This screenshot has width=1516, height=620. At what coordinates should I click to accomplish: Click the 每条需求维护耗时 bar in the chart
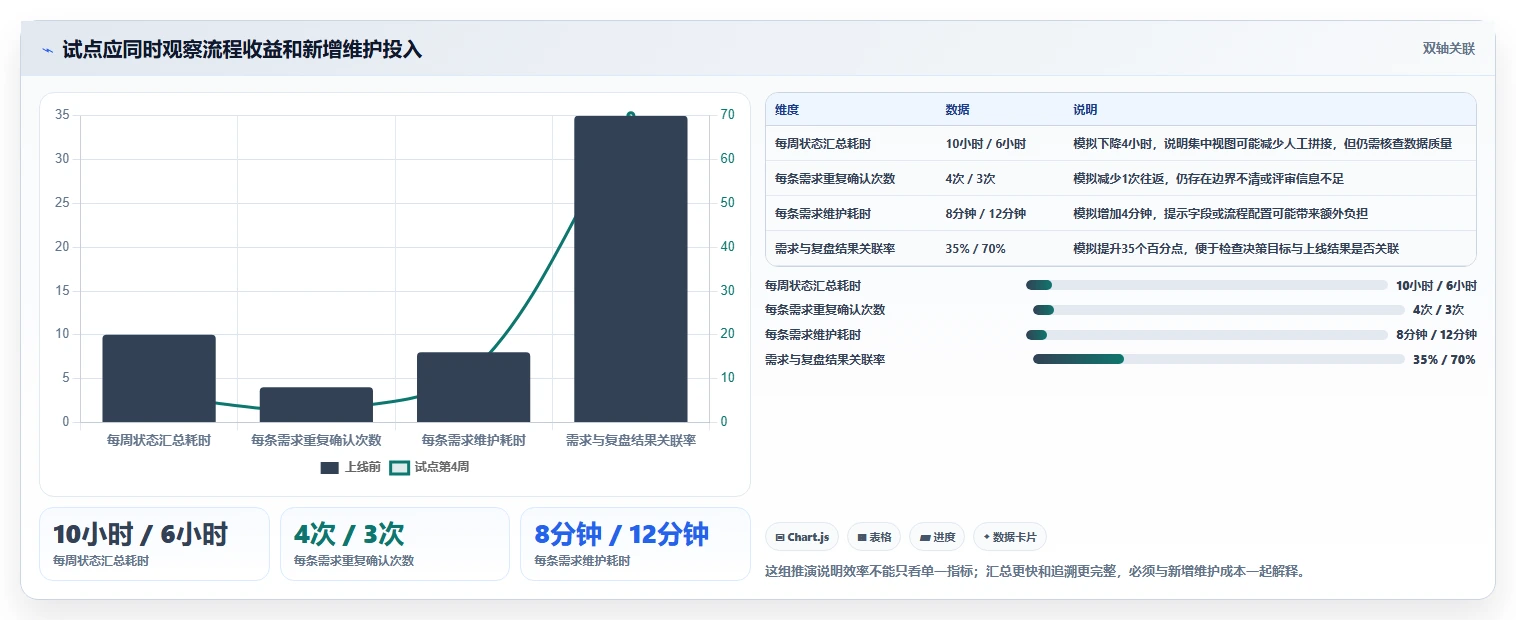click(473, 387)
